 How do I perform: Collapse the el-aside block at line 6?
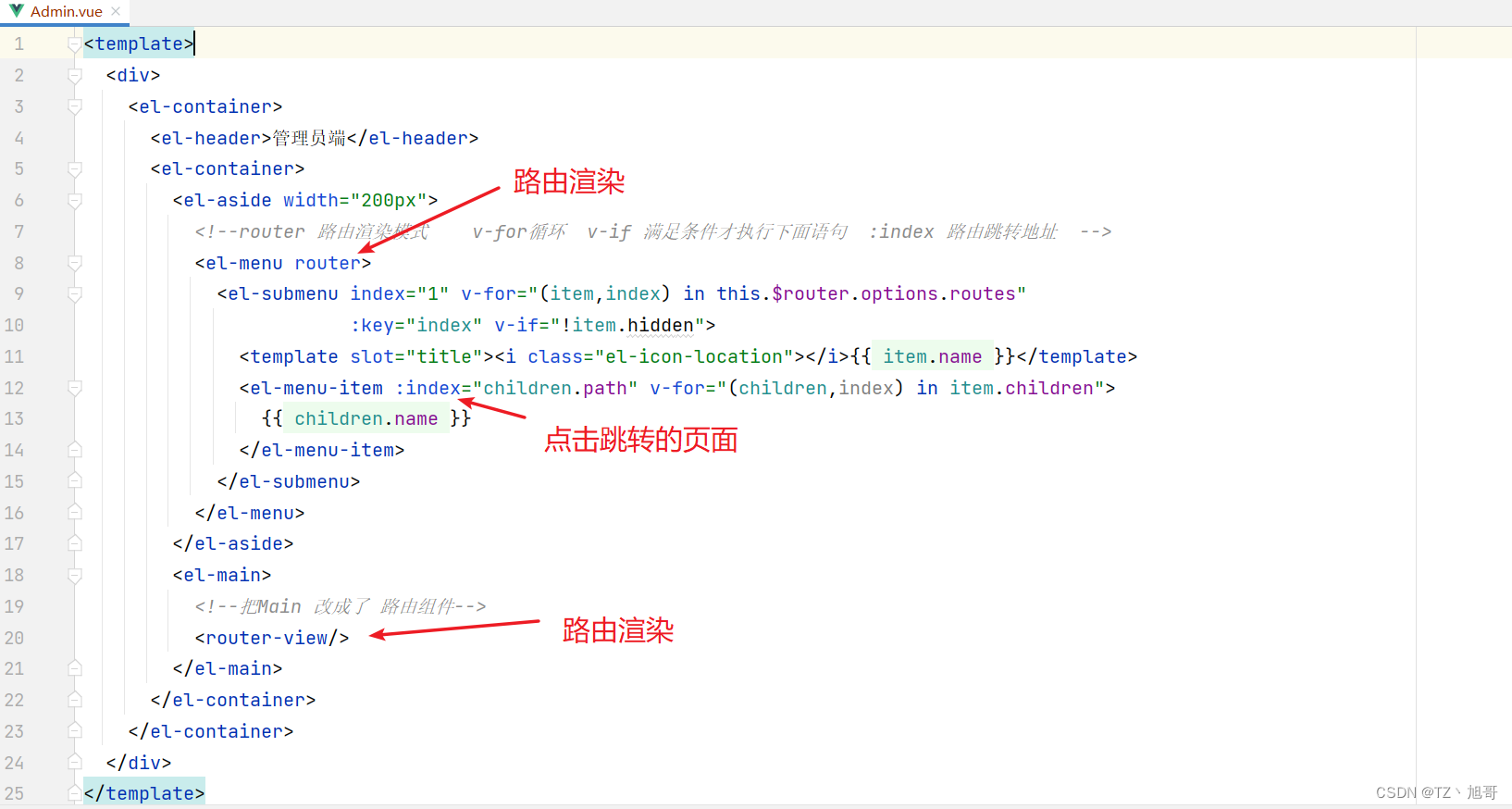click(x=75, y=201)
